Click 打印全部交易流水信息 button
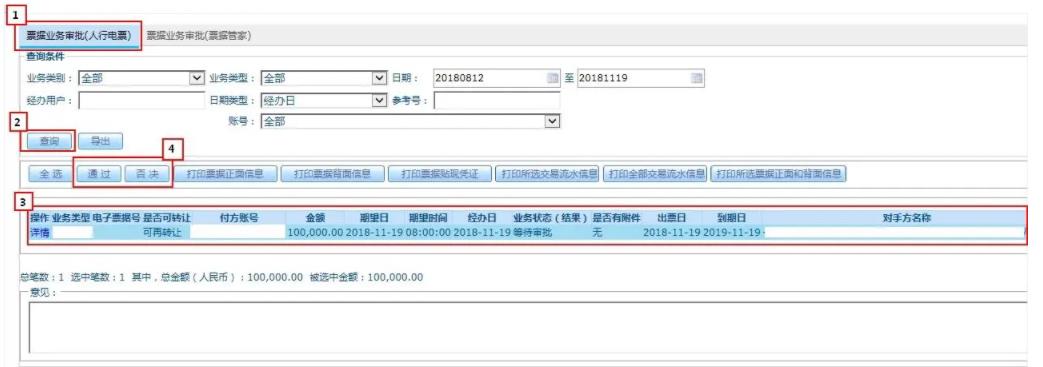Viewport: 1043px width, 367px height. tap(657, 174)
